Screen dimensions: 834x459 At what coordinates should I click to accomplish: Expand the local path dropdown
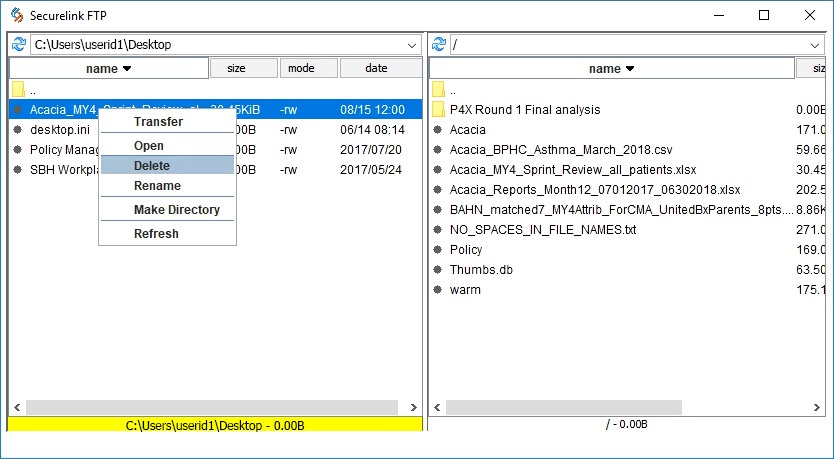412,45
